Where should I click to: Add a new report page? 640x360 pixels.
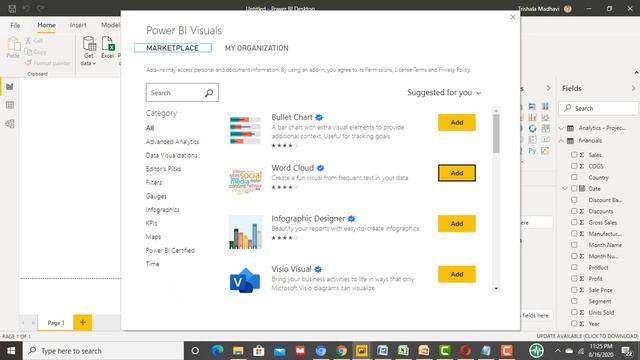coord(83,322)
